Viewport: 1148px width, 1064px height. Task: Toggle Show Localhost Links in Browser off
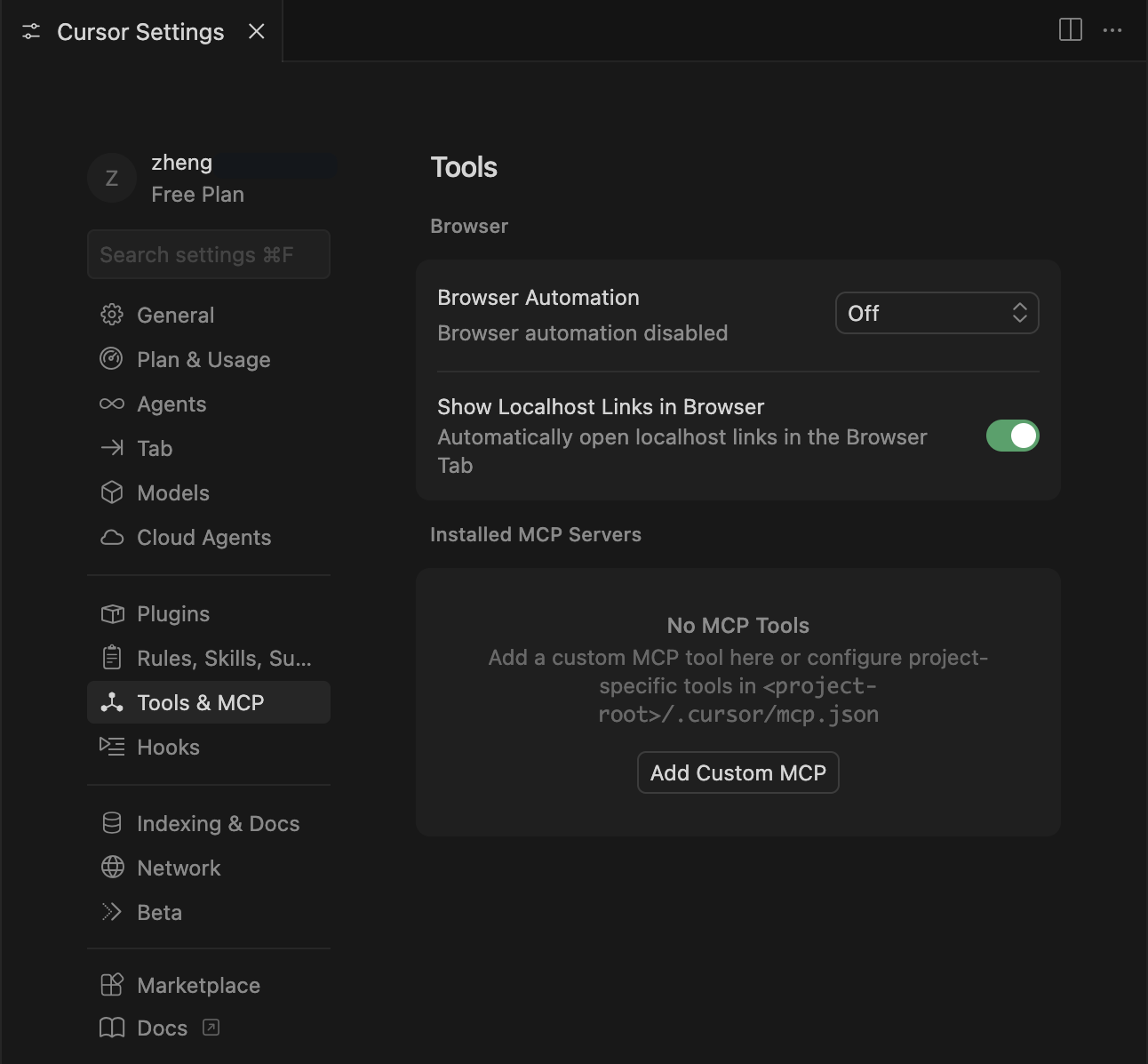pyautogui.click(x=1013, y=436)
